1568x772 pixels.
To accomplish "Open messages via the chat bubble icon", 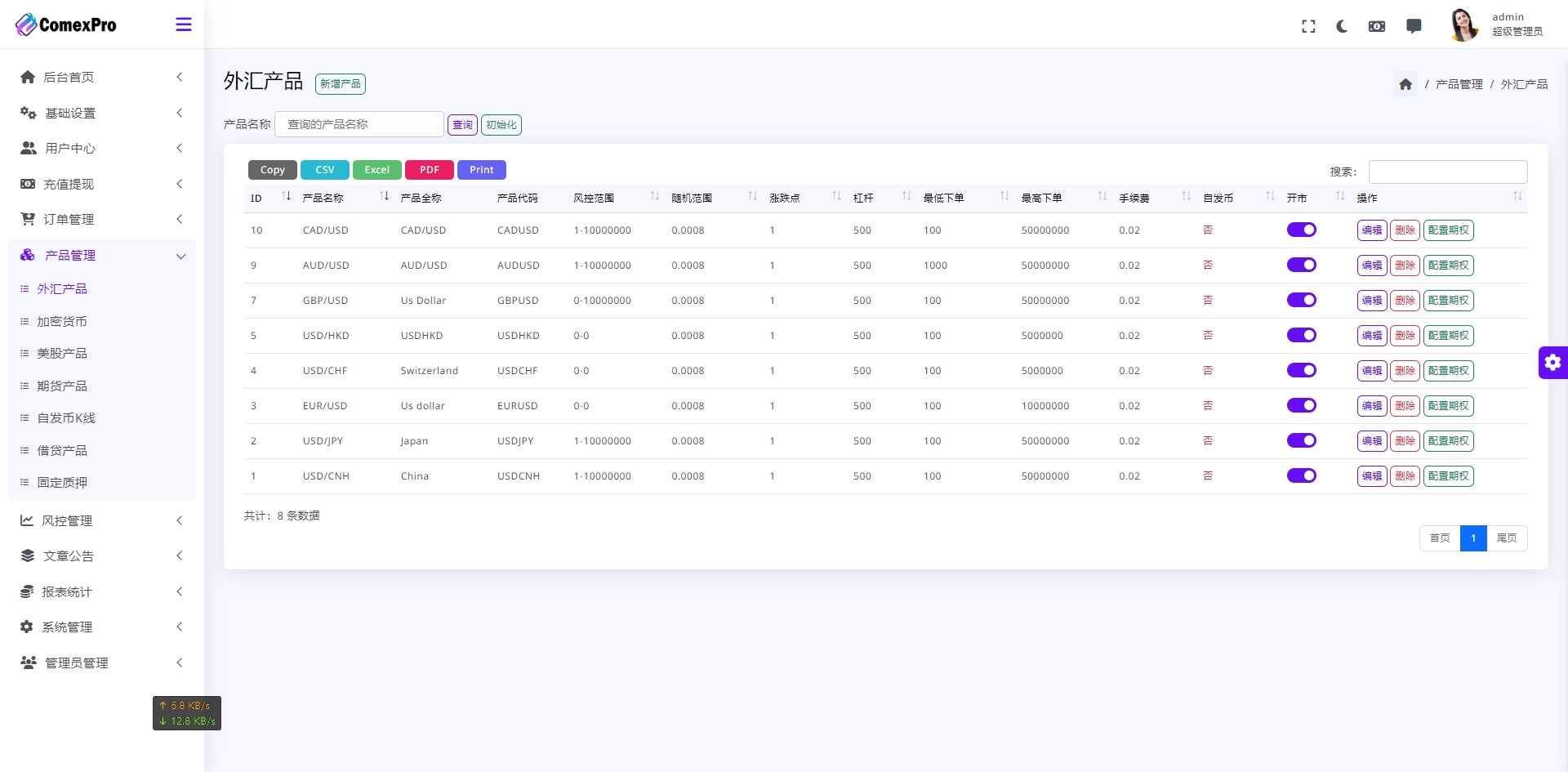I will pyautogui.click(x=1414, y=26).
